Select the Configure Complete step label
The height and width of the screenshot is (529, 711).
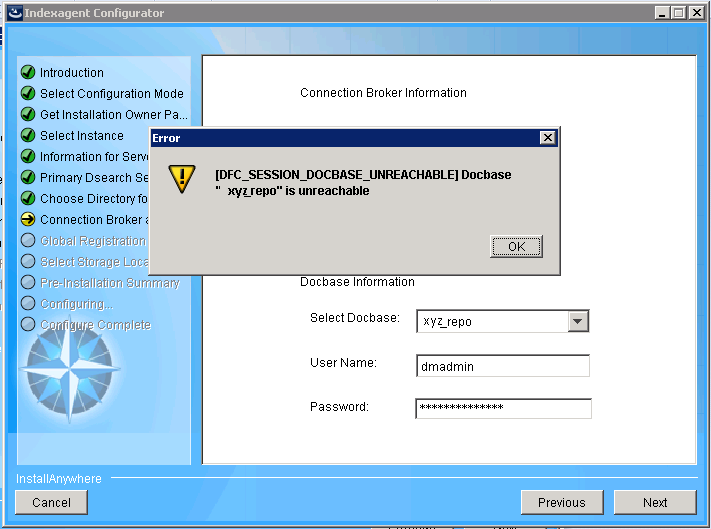(95, 325)
